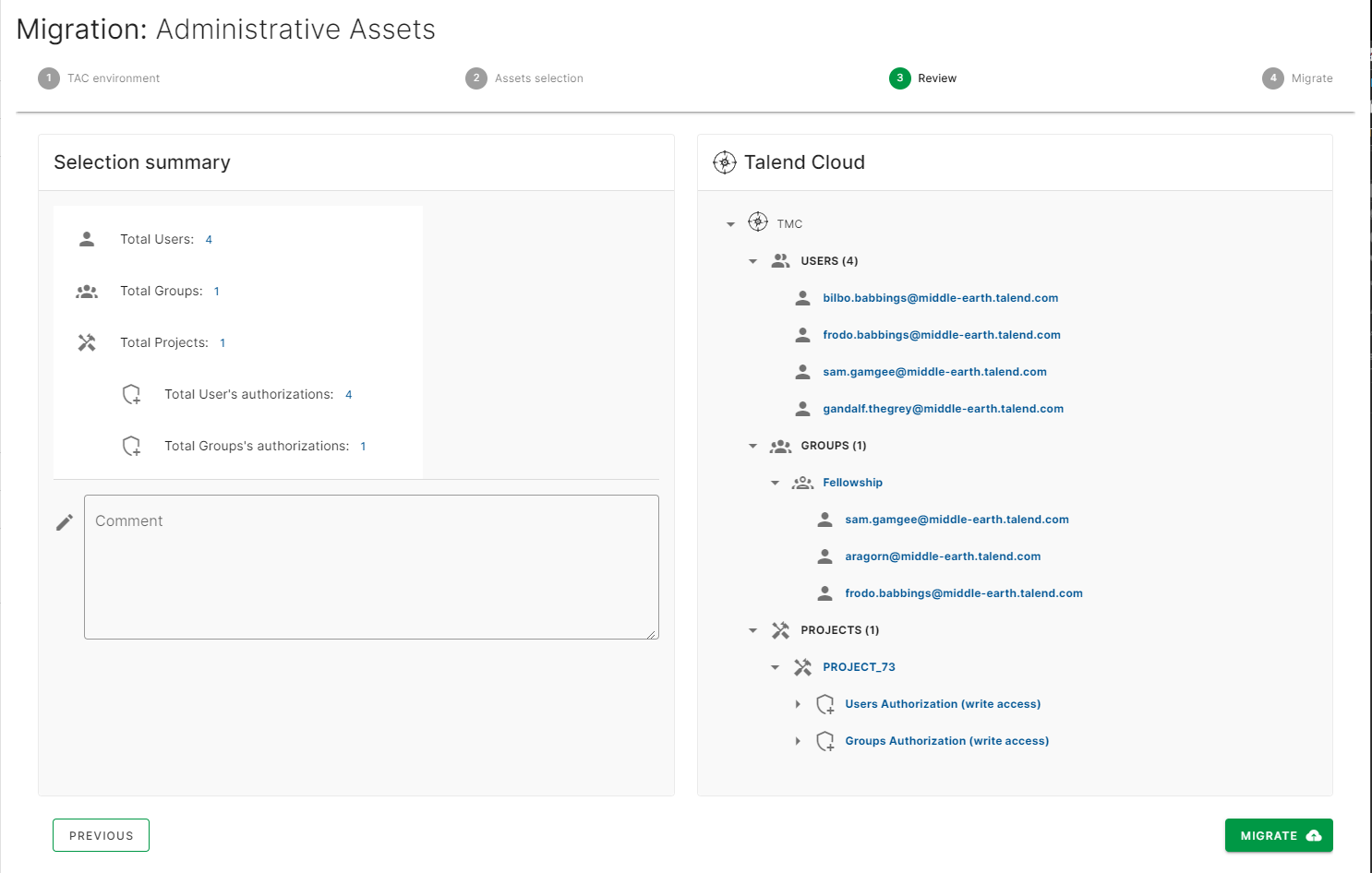1372x873 pixels.
Task: Select aragorn@middle-earth.talend.com in Fellowship group
Action: tap(942, 556)
